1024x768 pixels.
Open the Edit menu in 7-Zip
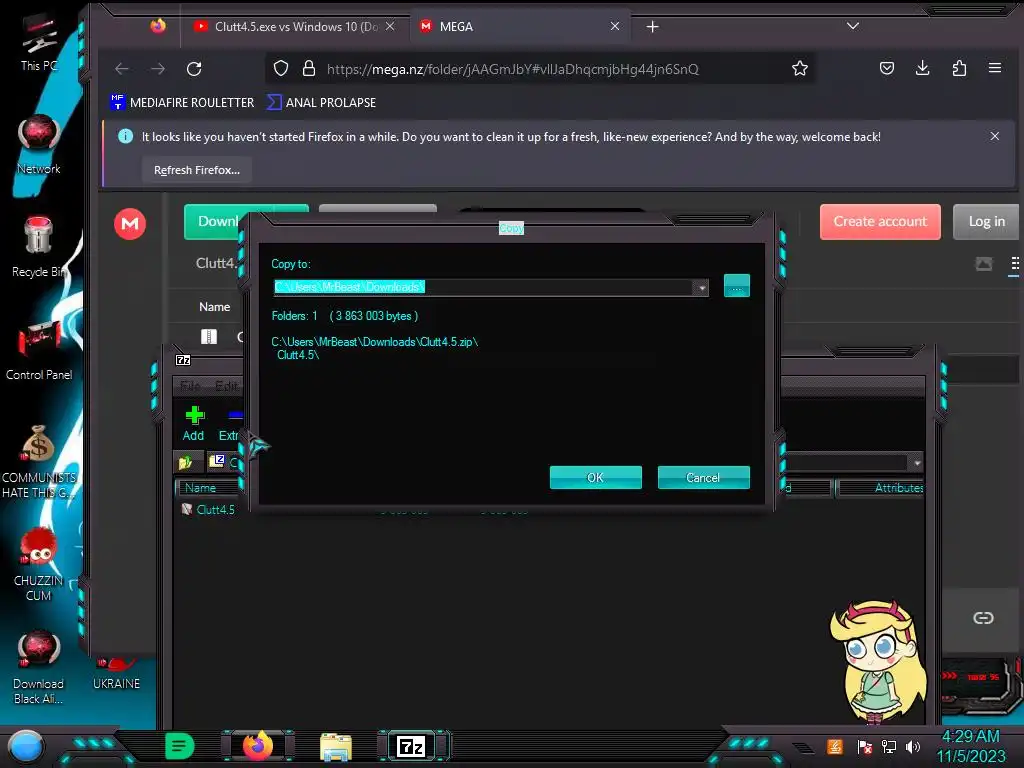(227, 386)
